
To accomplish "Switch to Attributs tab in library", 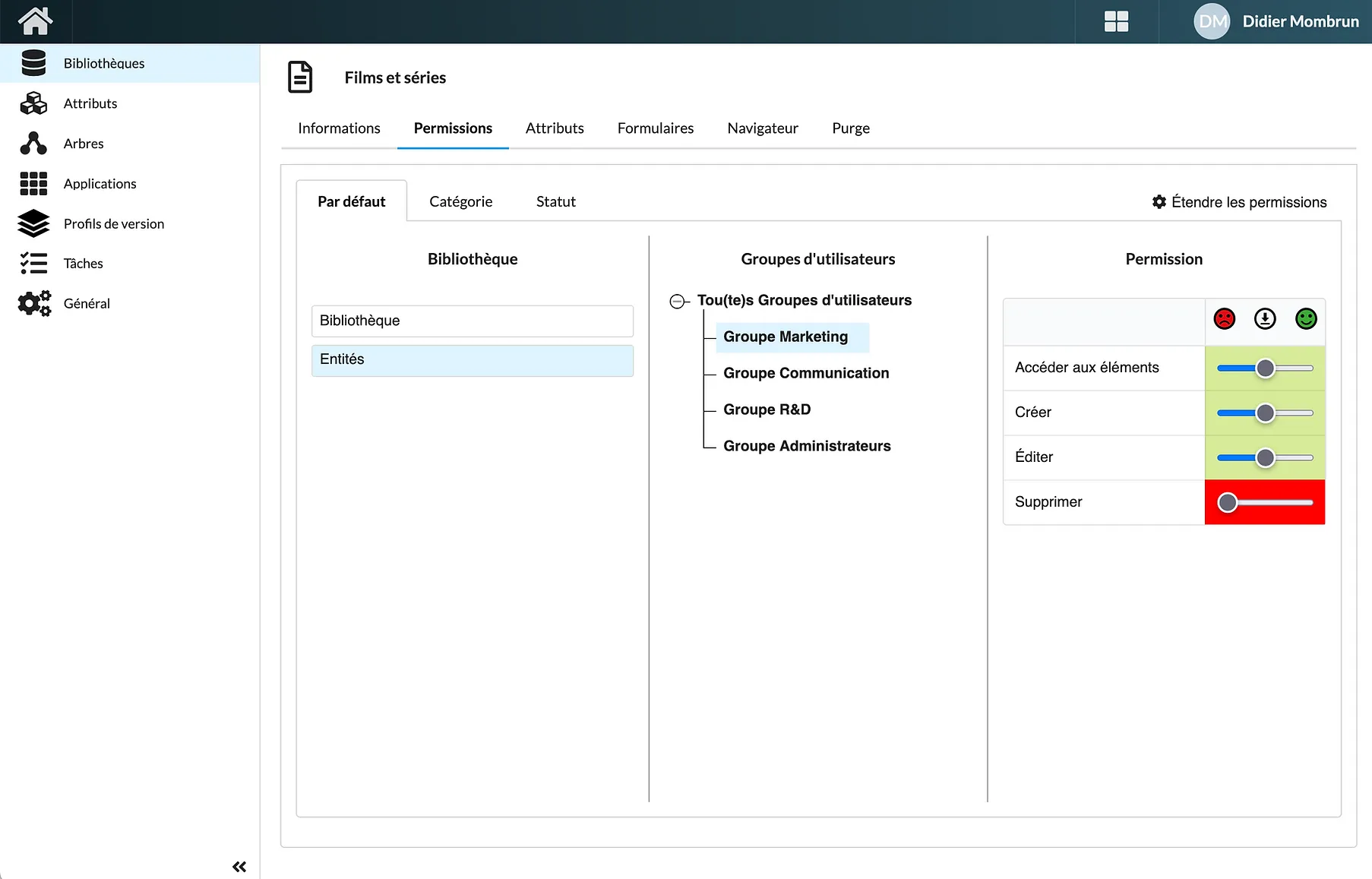I will pyautogui.click(x=555, y=128).
